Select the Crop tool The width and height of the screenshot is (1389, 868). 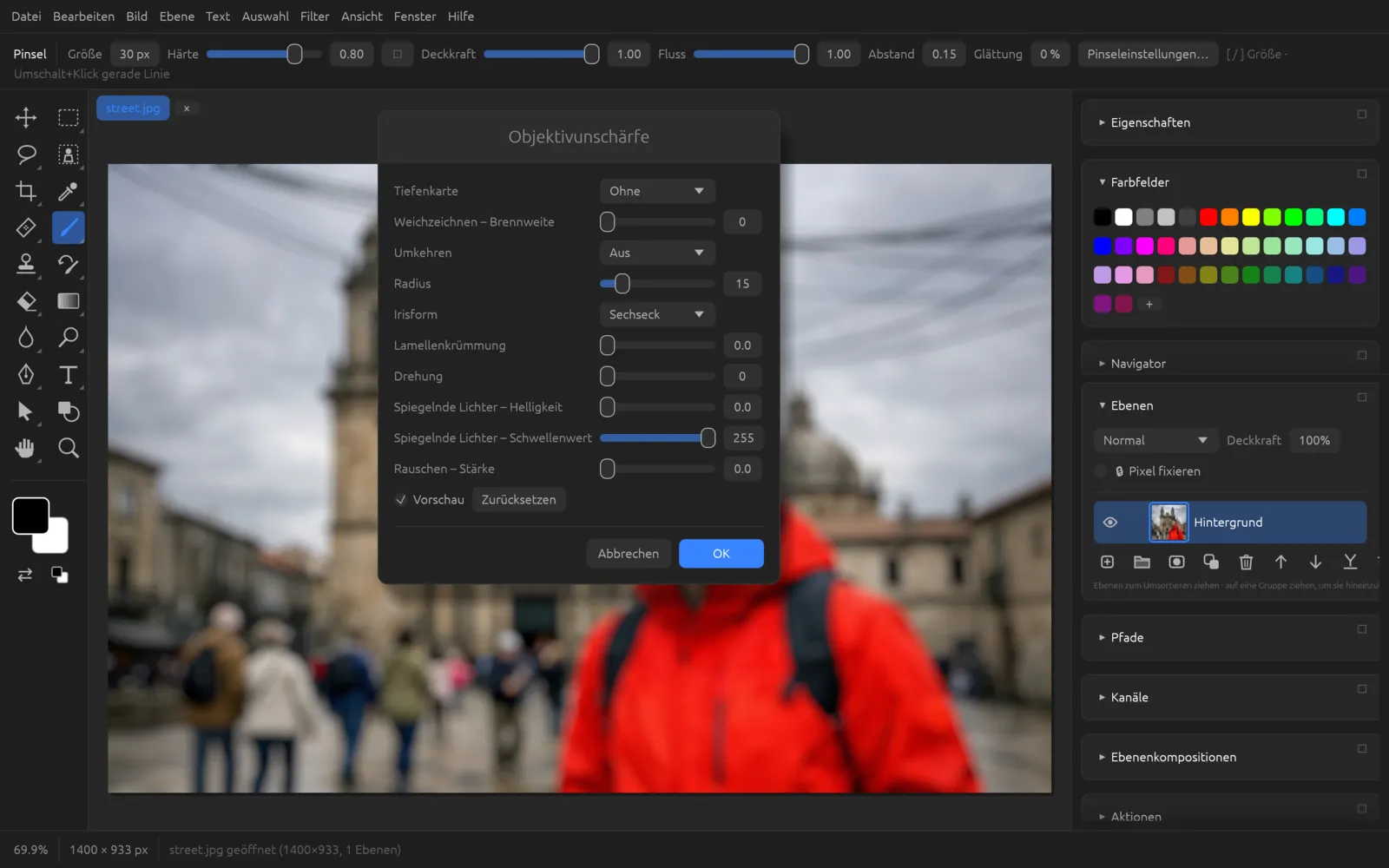point(26,191)
